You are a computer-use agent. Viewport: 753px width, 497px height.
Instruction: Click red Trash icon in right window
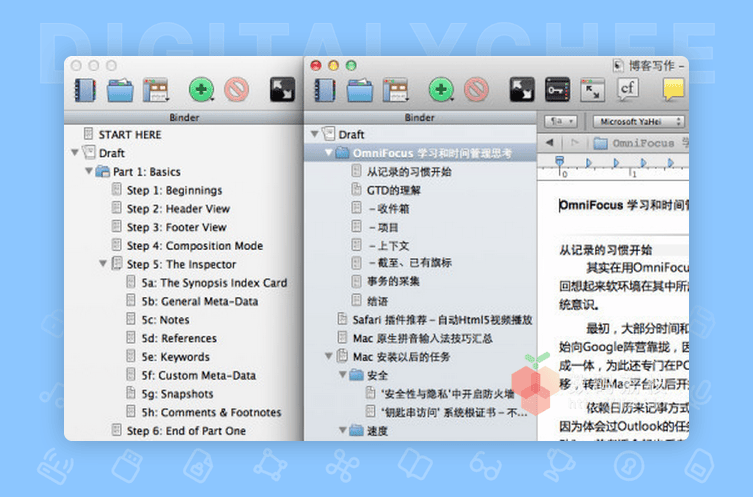[476, 90]
